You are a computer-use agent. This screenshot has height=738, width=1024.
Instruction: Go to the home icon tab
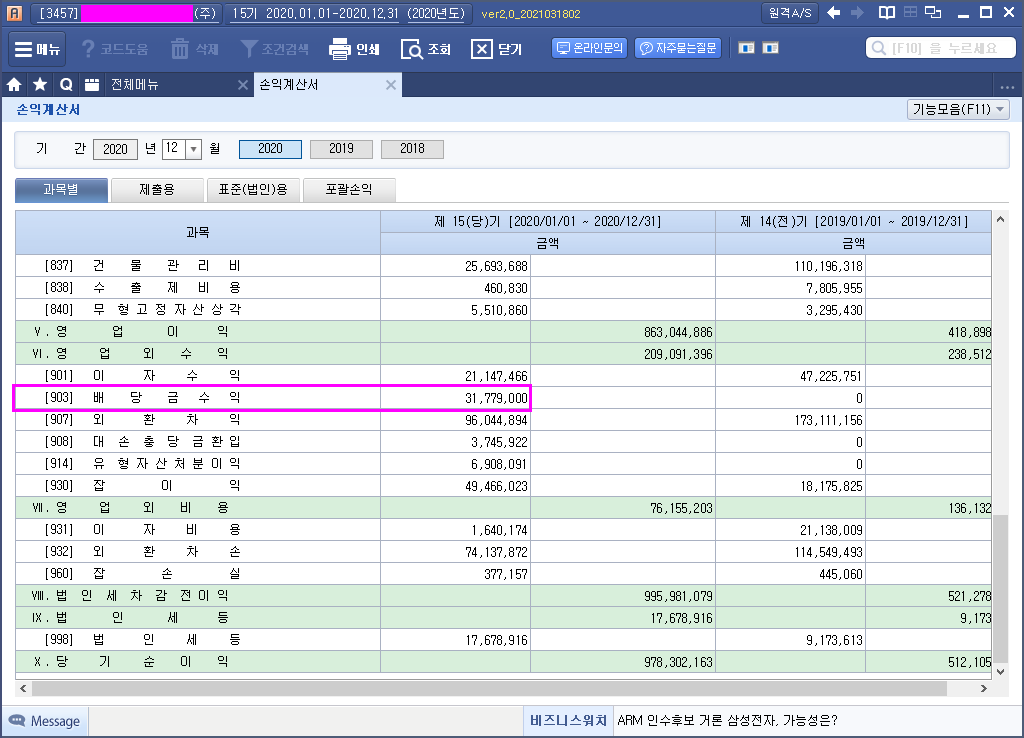14,85
